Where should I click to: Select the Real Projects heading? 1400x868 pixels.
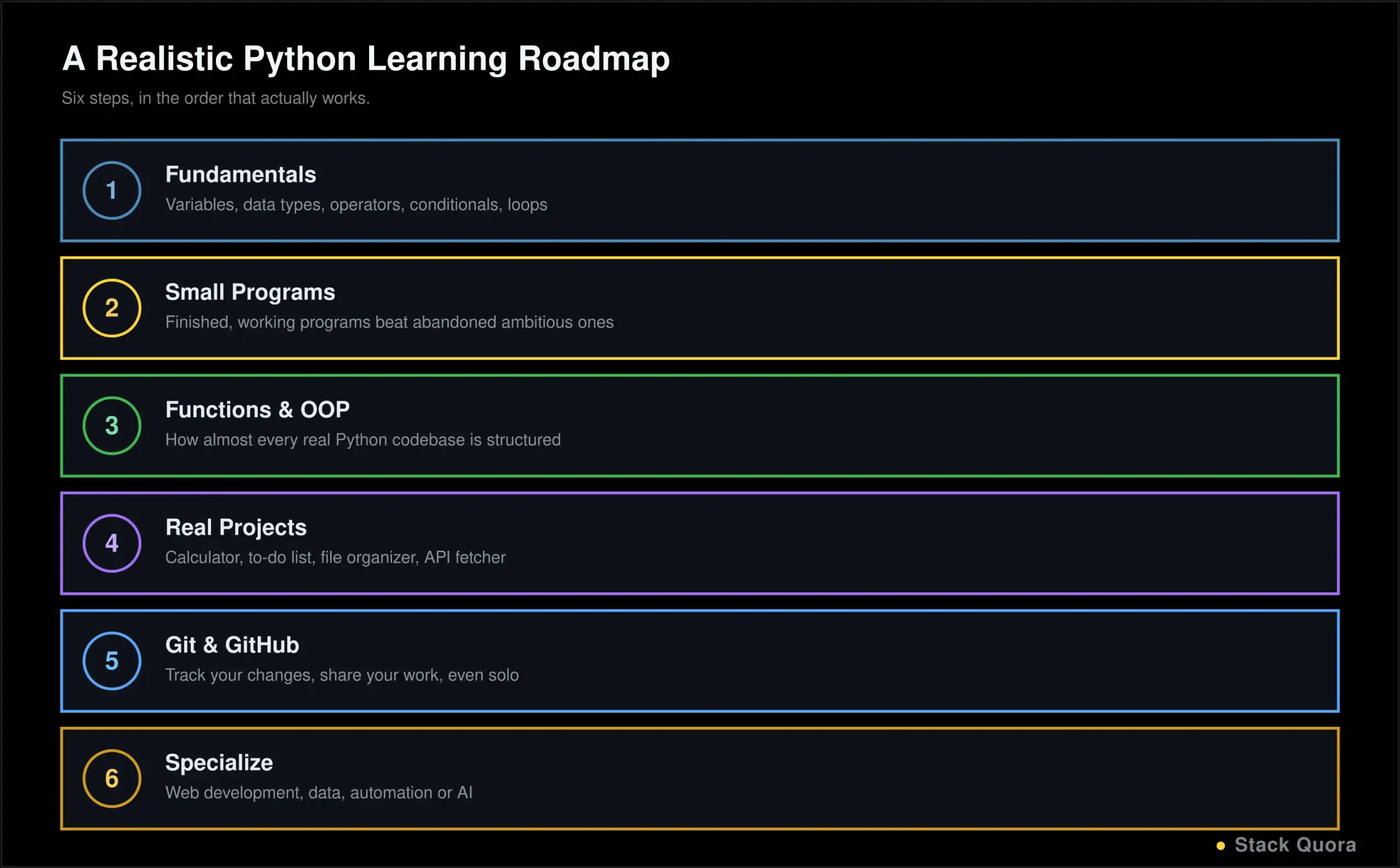point(236,528)
